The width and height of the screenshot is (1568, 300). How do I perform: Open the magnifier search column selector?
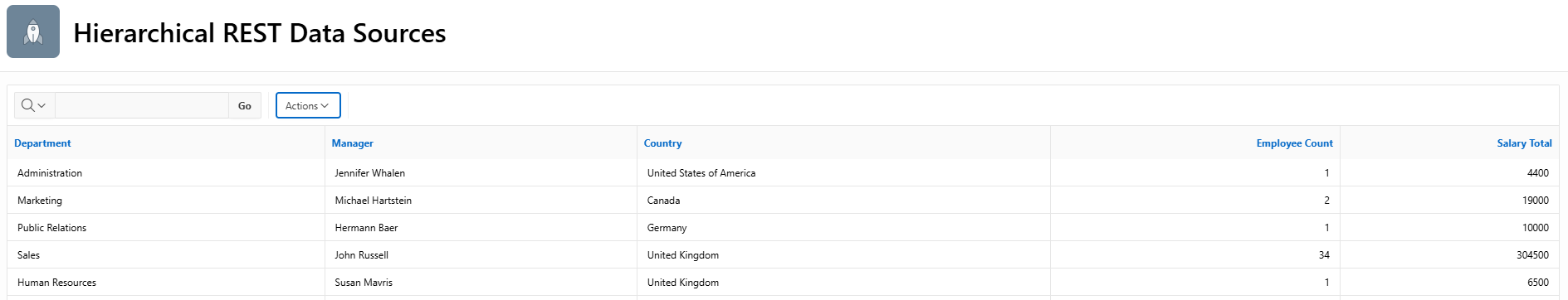[34, 105]
